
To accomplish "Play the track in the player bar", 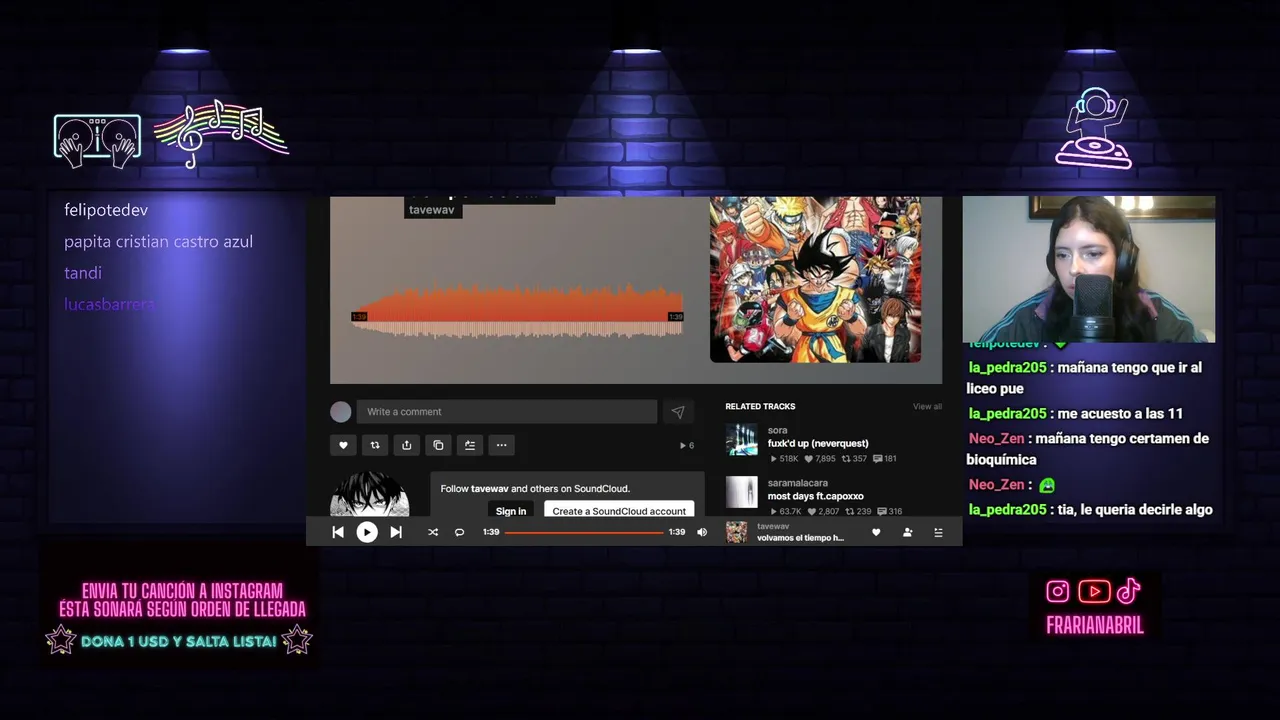I will [367, 532].
